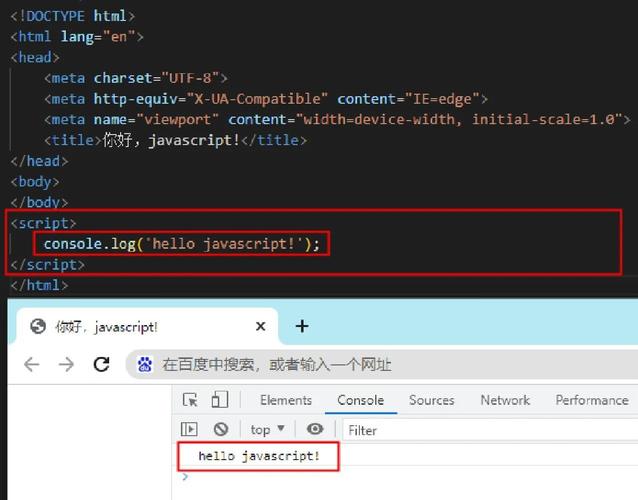This screenshot has width=638, height=500.
Task: Select the 你好, javascript! browser tab
Action: (x=146, y=326)
